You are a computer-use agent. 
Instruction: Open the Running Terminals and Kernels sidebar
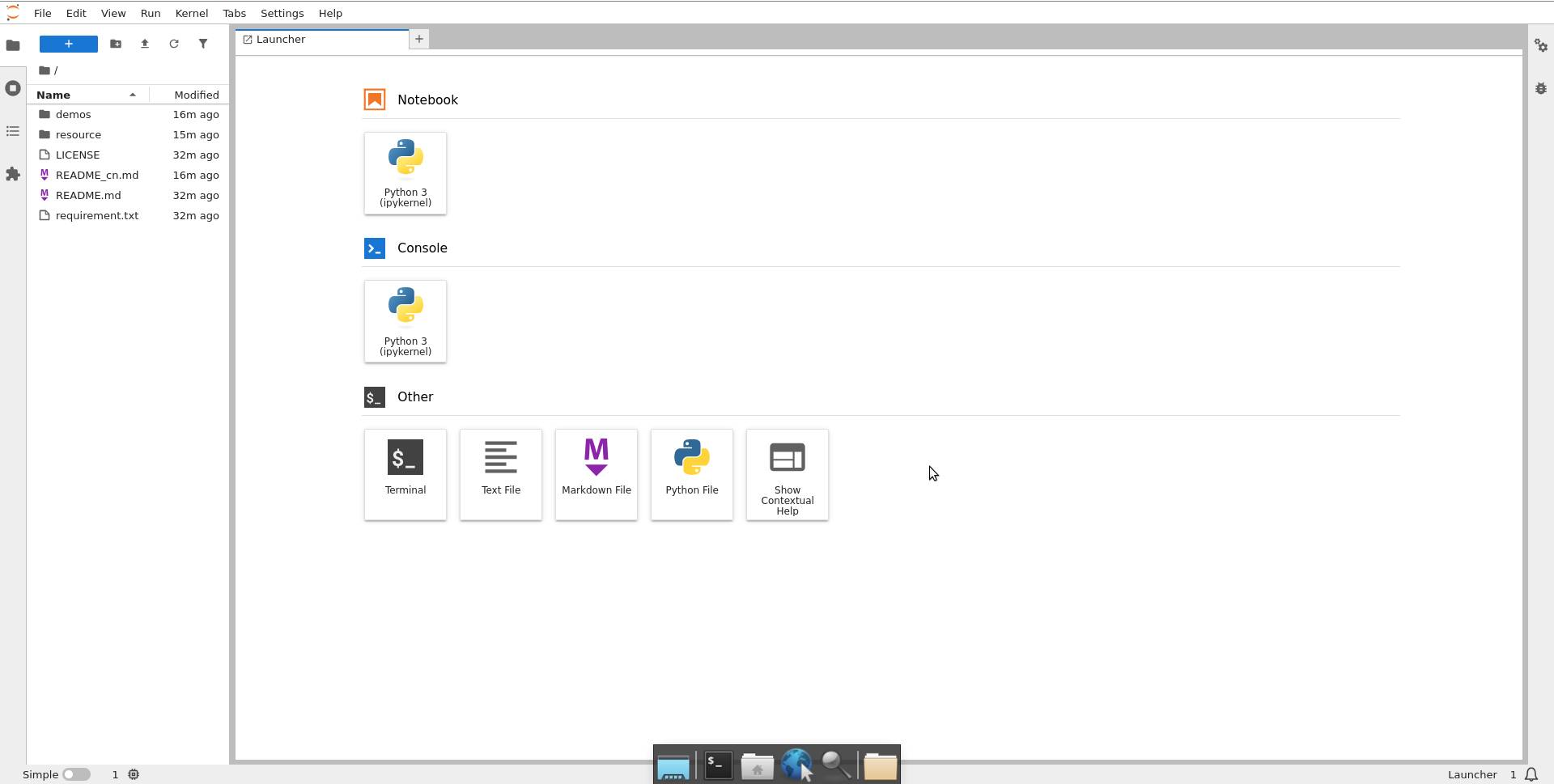pos(13,88)
